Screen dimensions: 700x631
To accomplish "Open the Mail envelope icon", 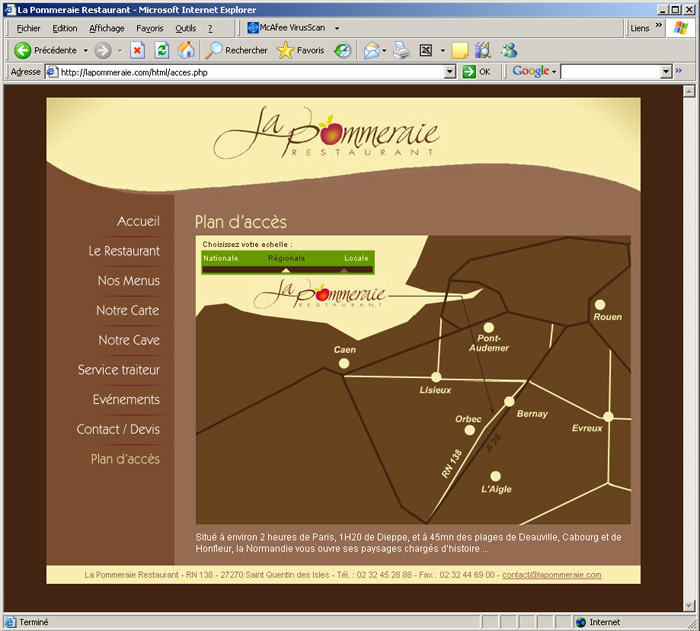I will click(370, 50).
